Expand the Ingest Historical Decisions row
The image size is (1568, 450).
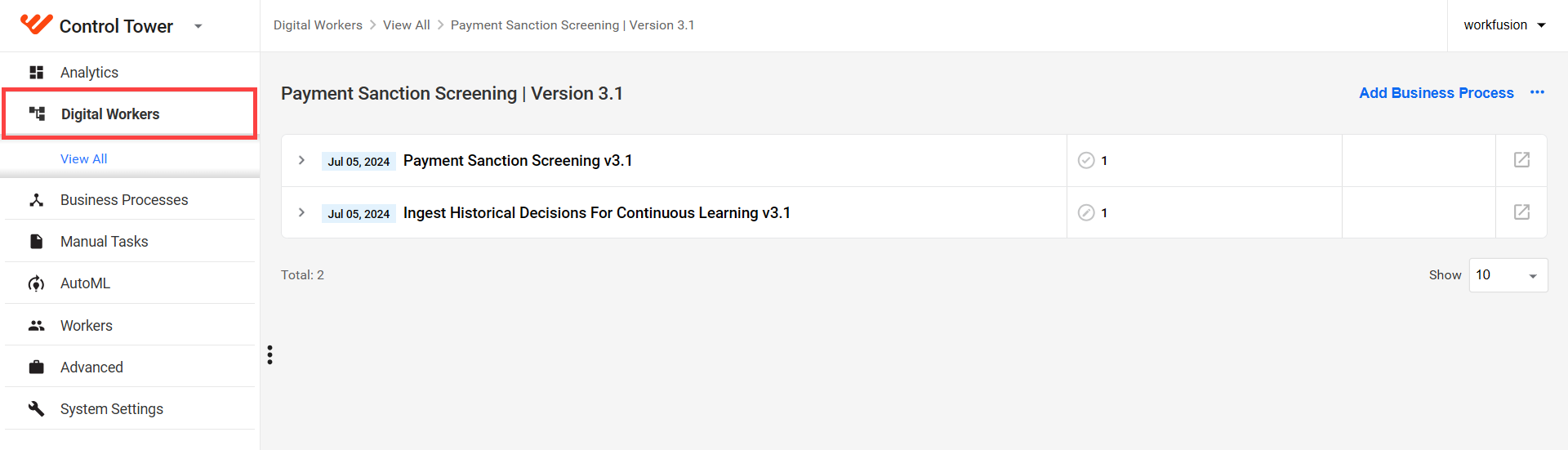pyautogui.click(x=301, y=212)
